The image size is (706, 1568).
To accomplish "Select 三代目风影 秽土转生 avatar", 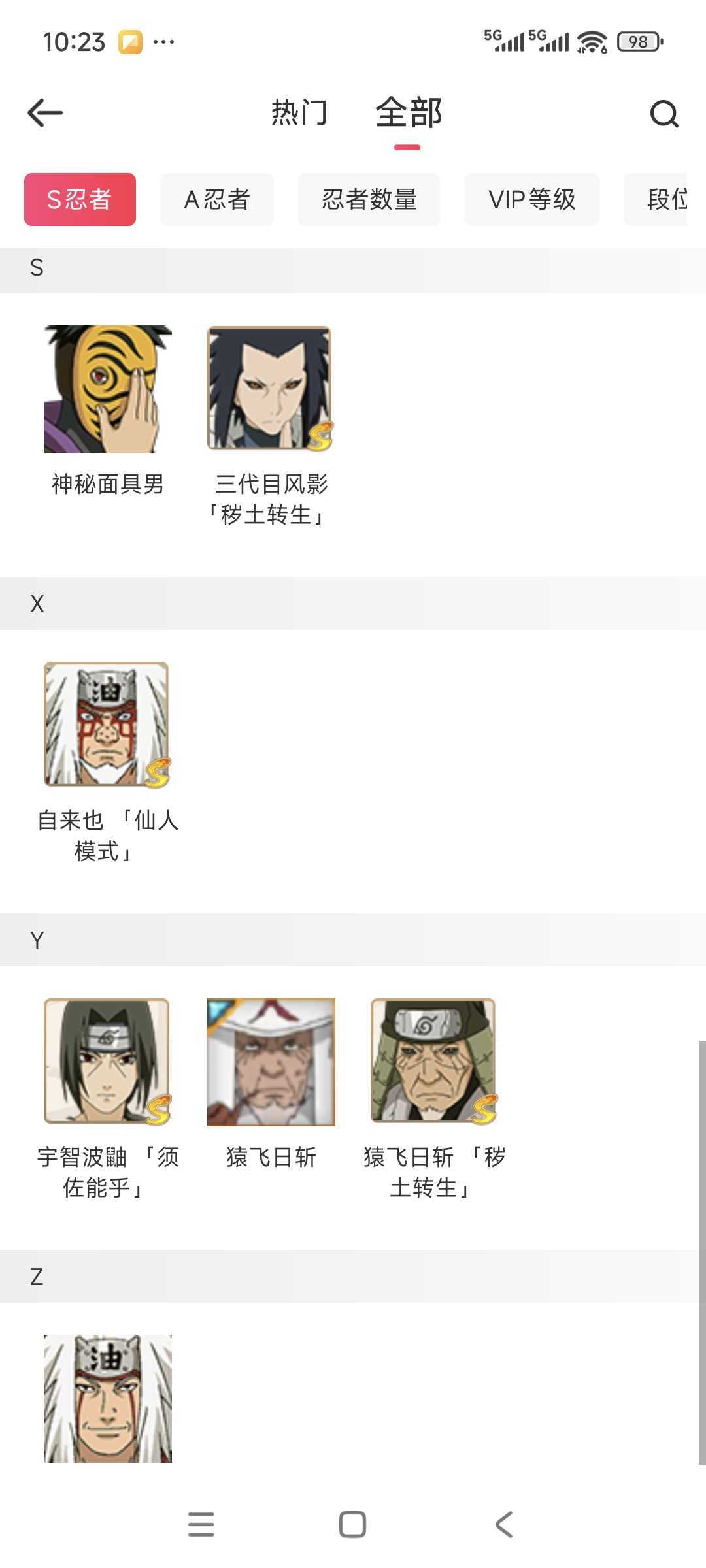I will click(x=270, y=389).
